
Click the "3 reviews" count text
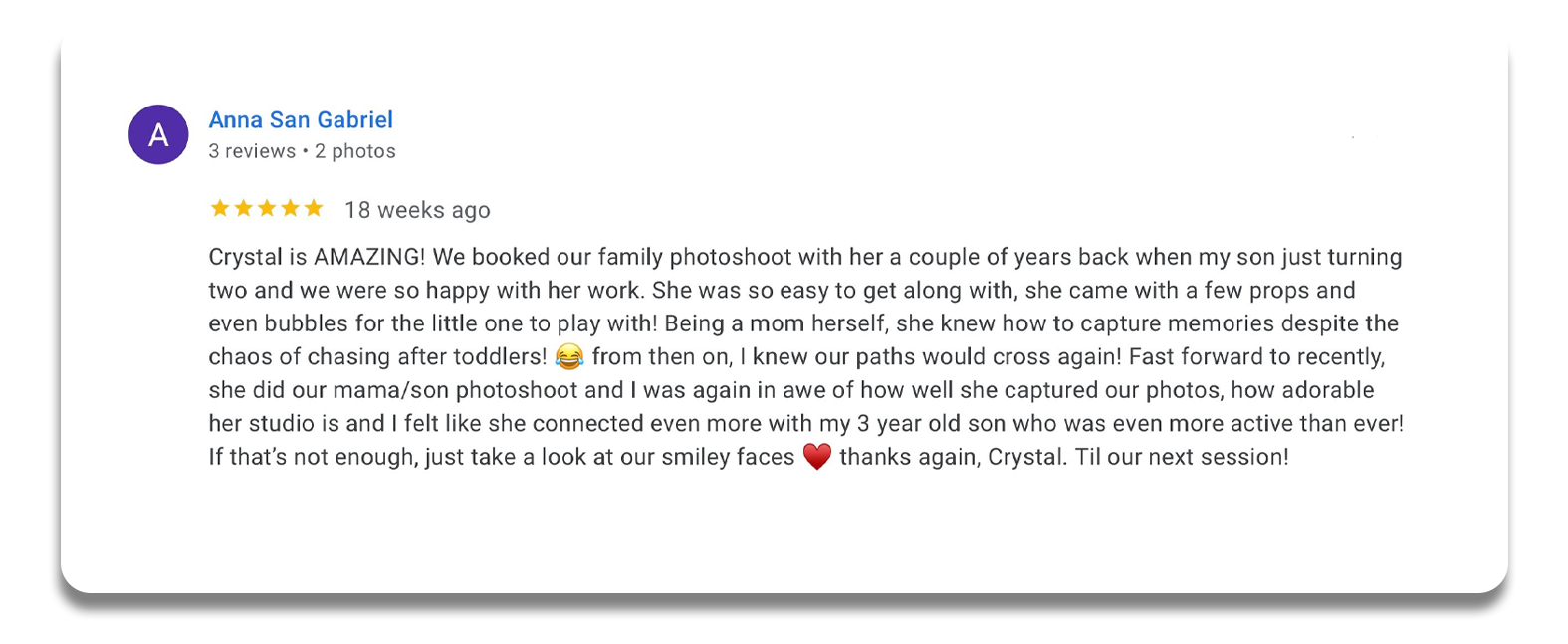point(252,151)
